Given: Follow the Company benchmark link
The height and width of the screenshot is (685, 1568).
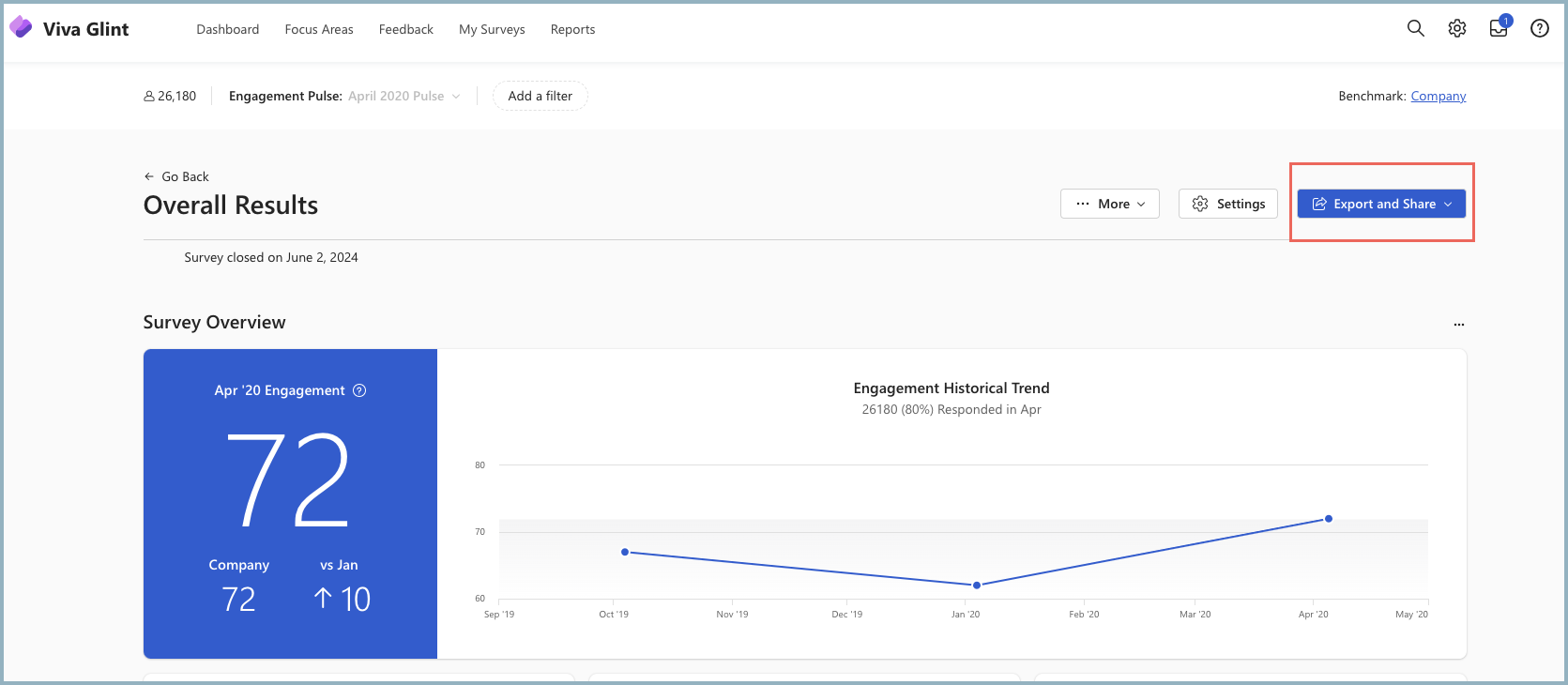Looking at the screenshot, I should click(x=1439, y=96).
